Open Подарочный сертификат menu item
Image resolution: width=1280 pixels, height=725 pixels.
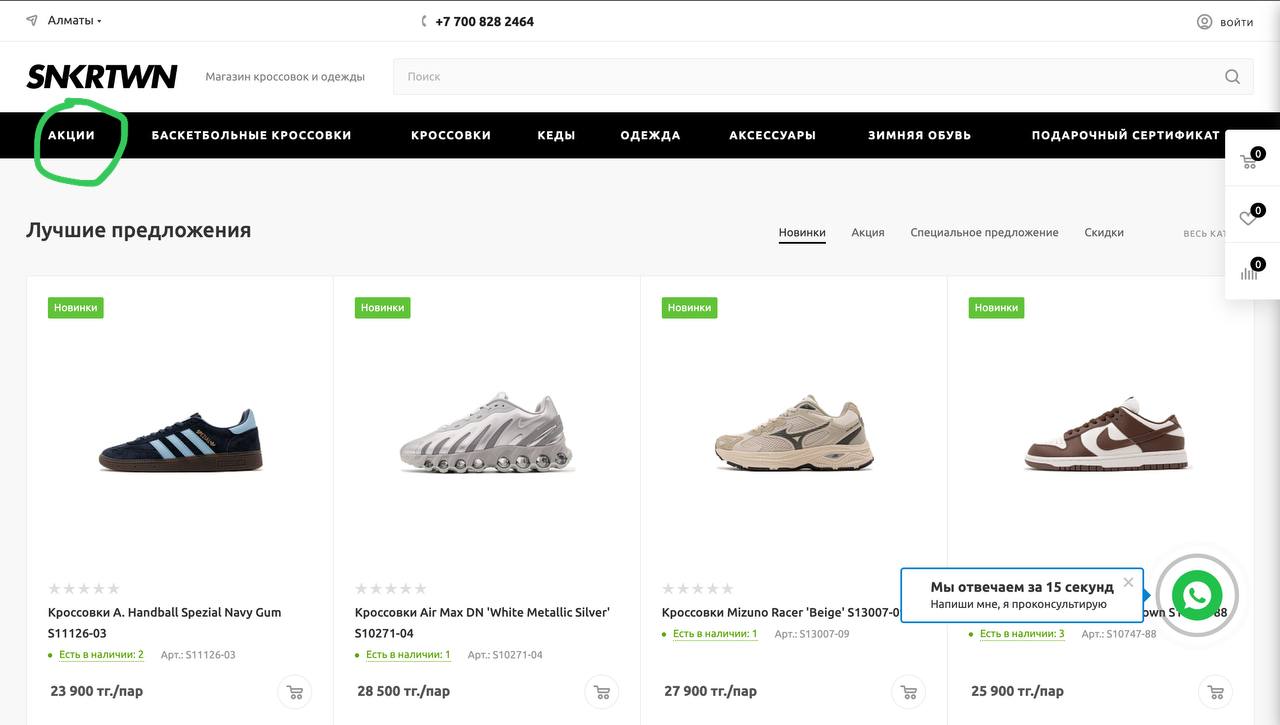[x=1126, y=135]
